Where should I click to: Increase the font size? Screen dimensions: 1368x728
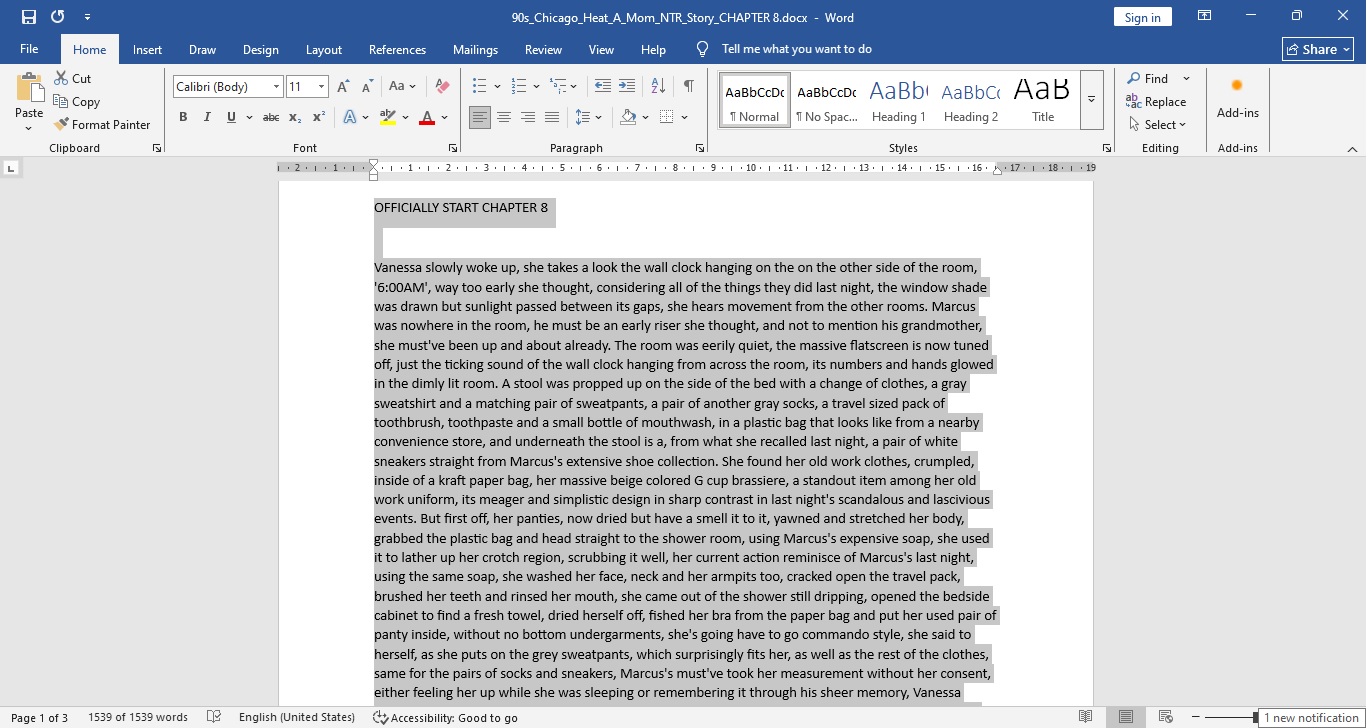[344, 87]
